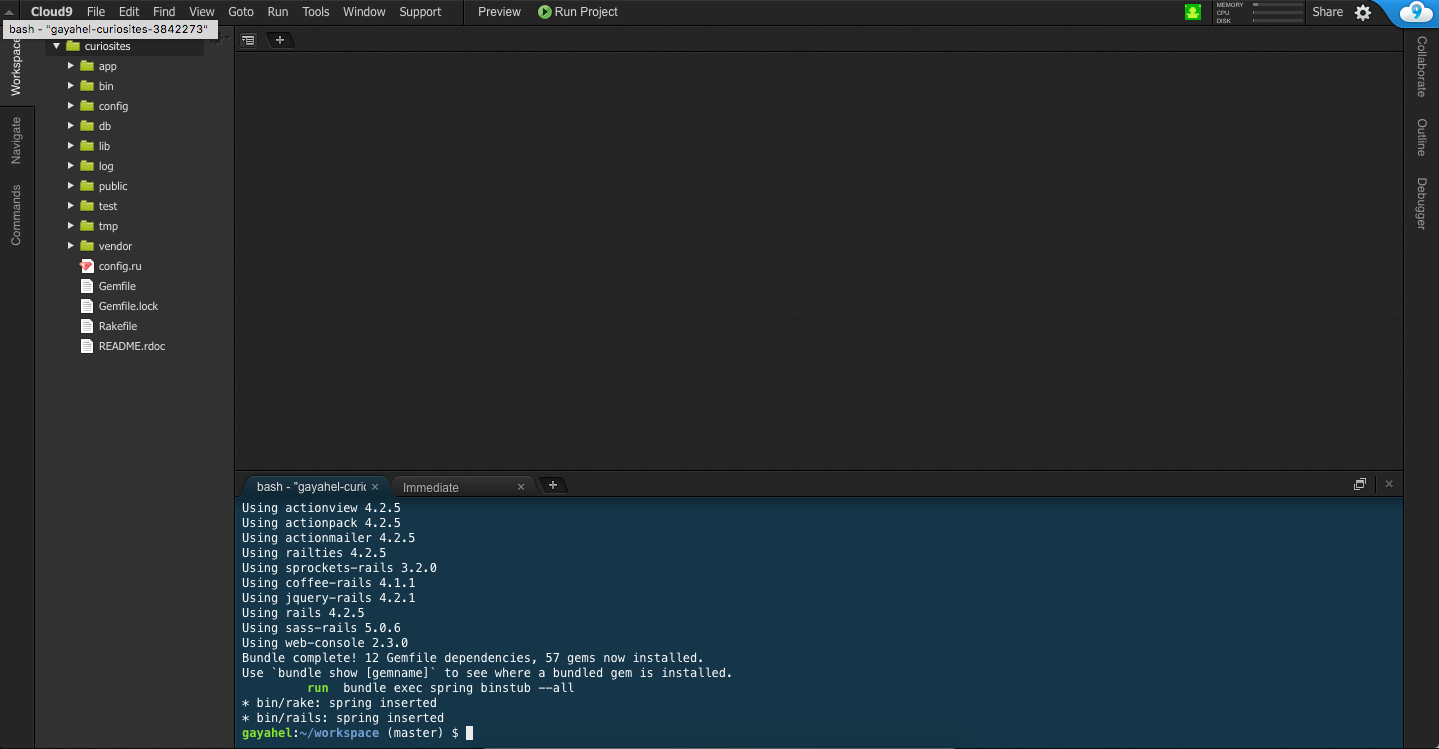Open the Edit menu

pos(129,12)
